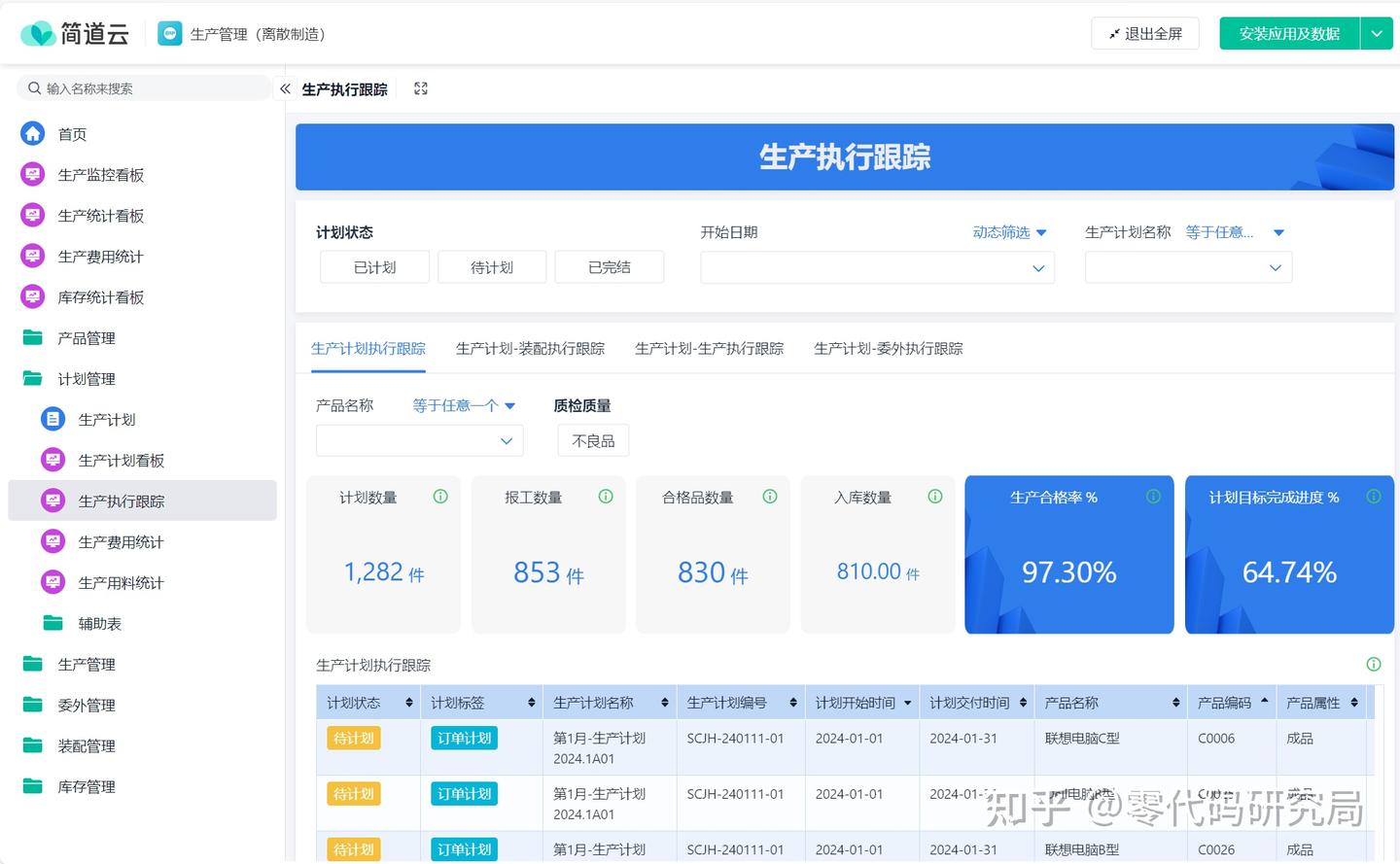Click the 安装应用及数据 button

tap(1289, 34)
